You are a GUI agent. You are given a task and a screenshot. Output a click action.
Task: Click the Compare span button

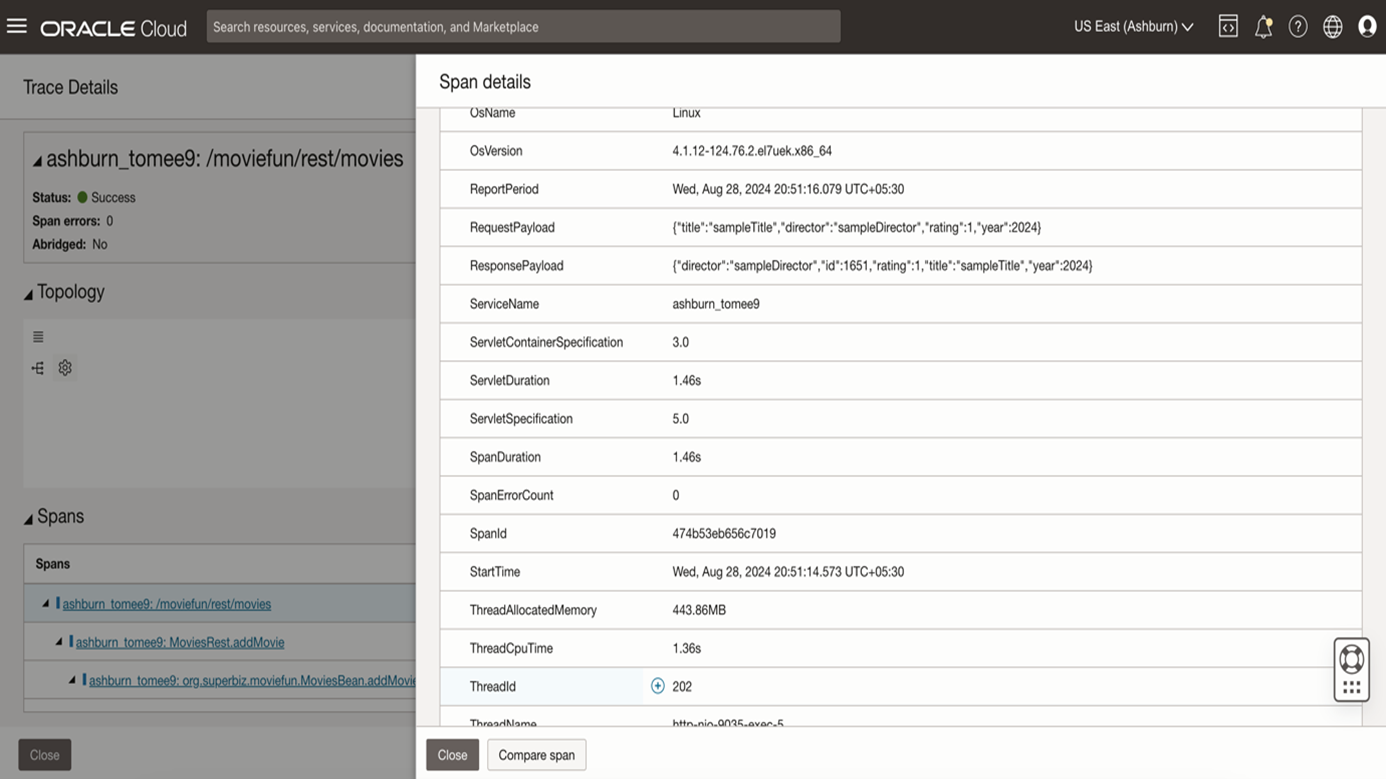[536, 755]
